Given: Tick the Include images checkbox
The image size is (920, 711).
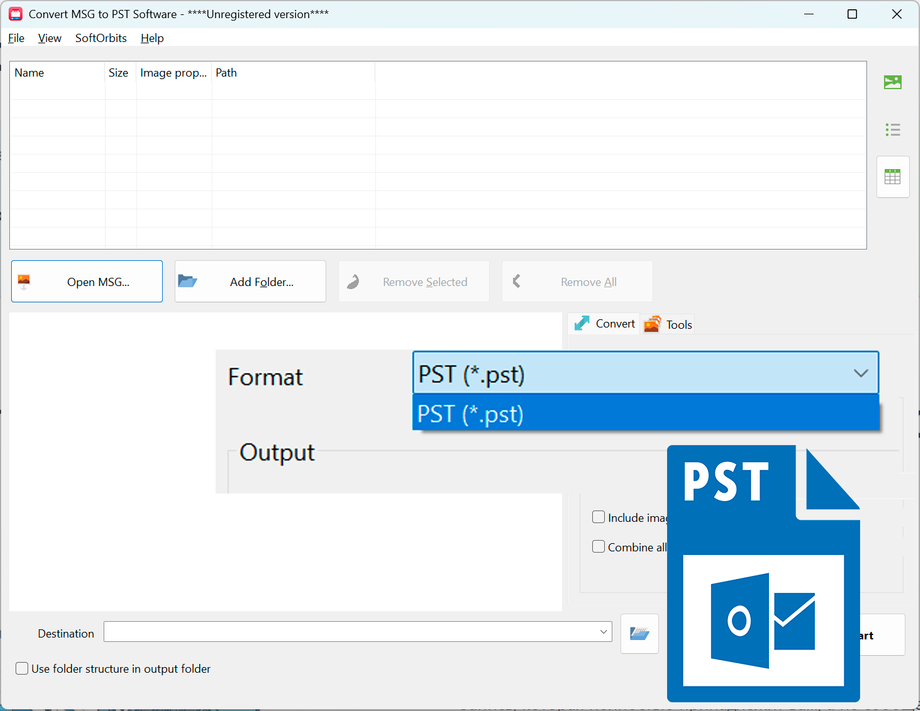Looking at the screenshot, I should point(598,517).
